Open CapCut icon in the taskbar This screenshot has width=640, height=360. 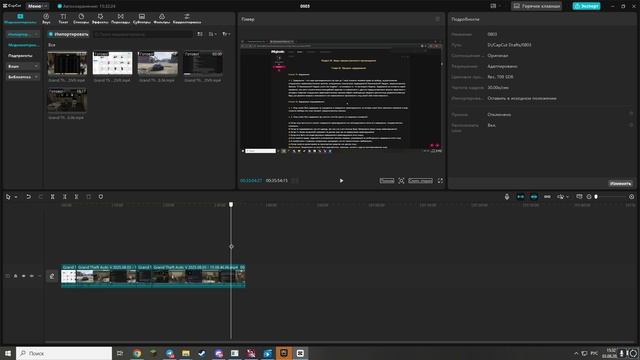click(x=300, y=353)
